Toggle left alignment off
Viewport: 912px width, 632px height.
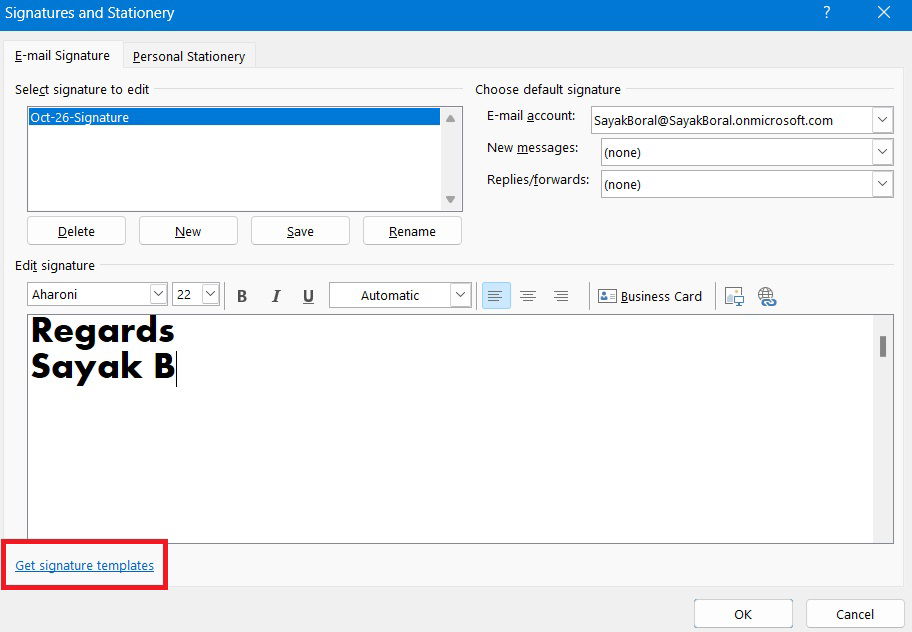tap(495, 295)
